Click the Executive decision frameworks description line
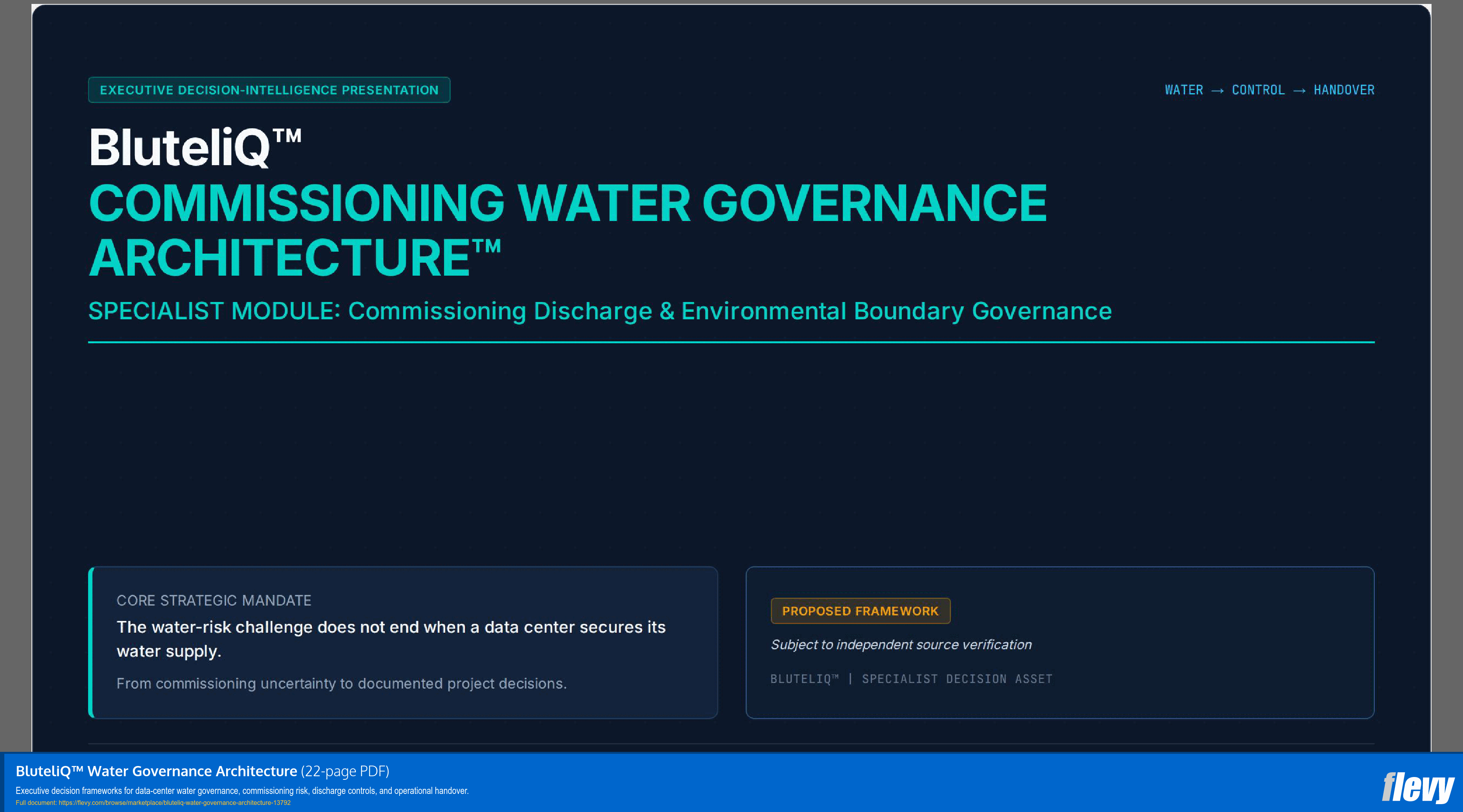The width and height of the screenshot is (1463, 812). 242,790
